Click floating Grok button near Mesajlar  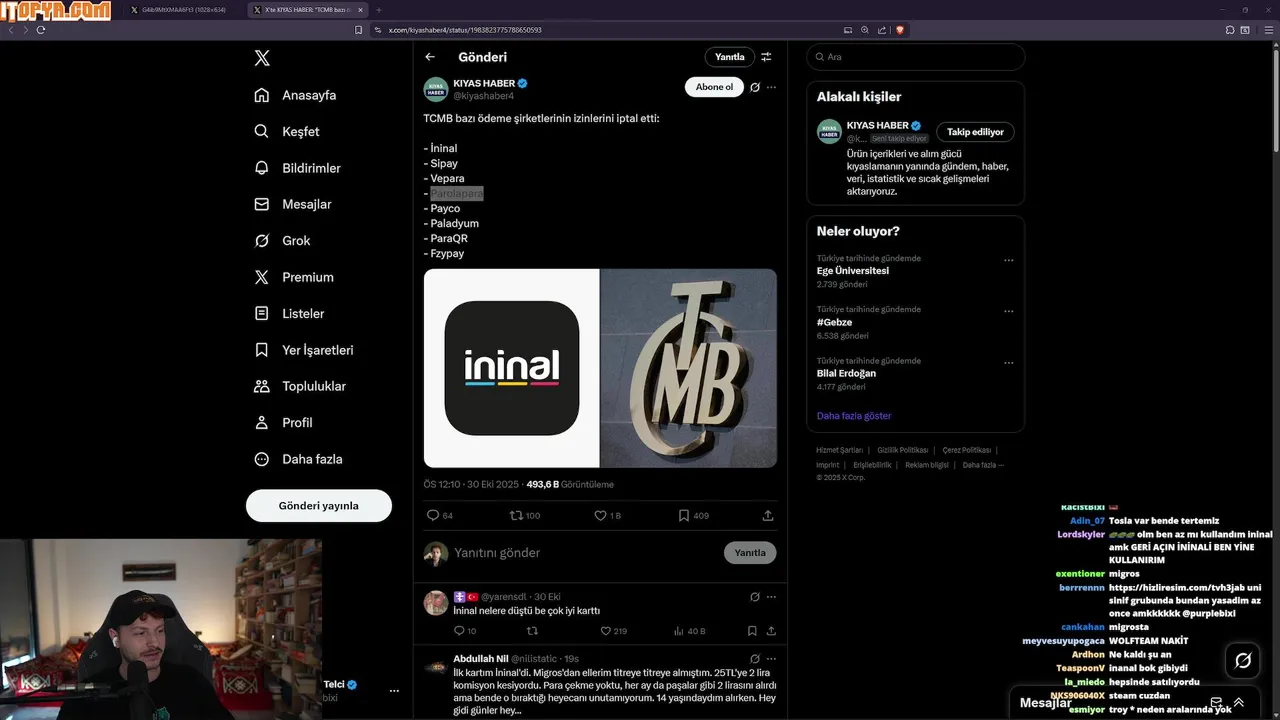tap(1243, 661)
